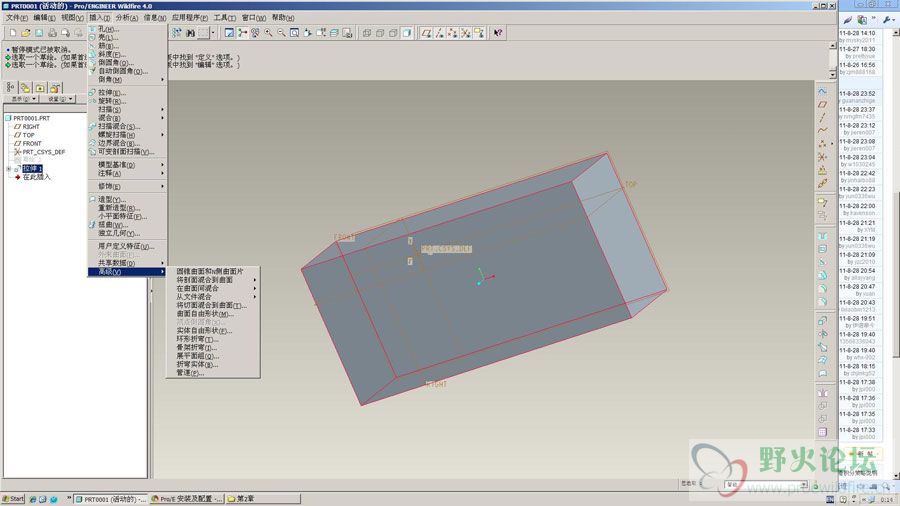Click message area scroll down arrow

click(832, 75)
